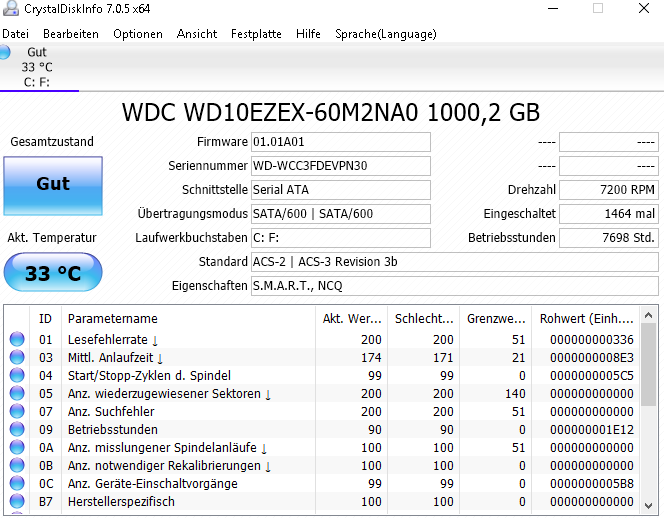This screenshot has width=664, height=518.
Task: Click the threshold value 140
Action: pos(515,393)
